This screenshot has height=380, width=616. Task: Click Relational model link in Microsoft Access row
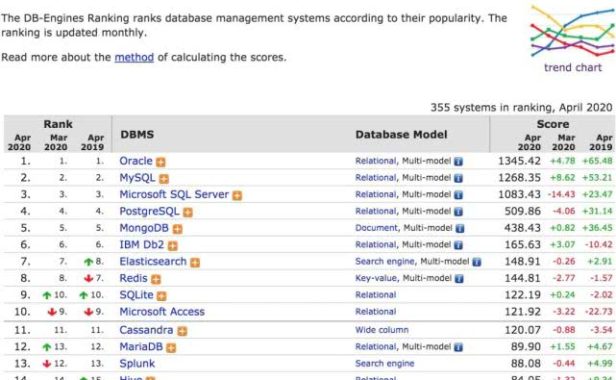pyautogui.click(x=376, y=312)
